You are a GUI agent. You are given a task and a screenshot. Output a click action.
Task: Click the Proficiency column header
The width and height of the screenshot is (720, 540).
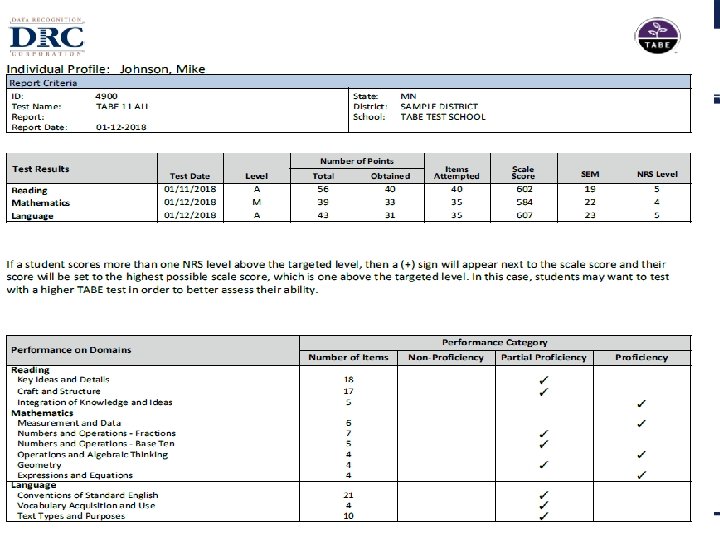(641, 358)
